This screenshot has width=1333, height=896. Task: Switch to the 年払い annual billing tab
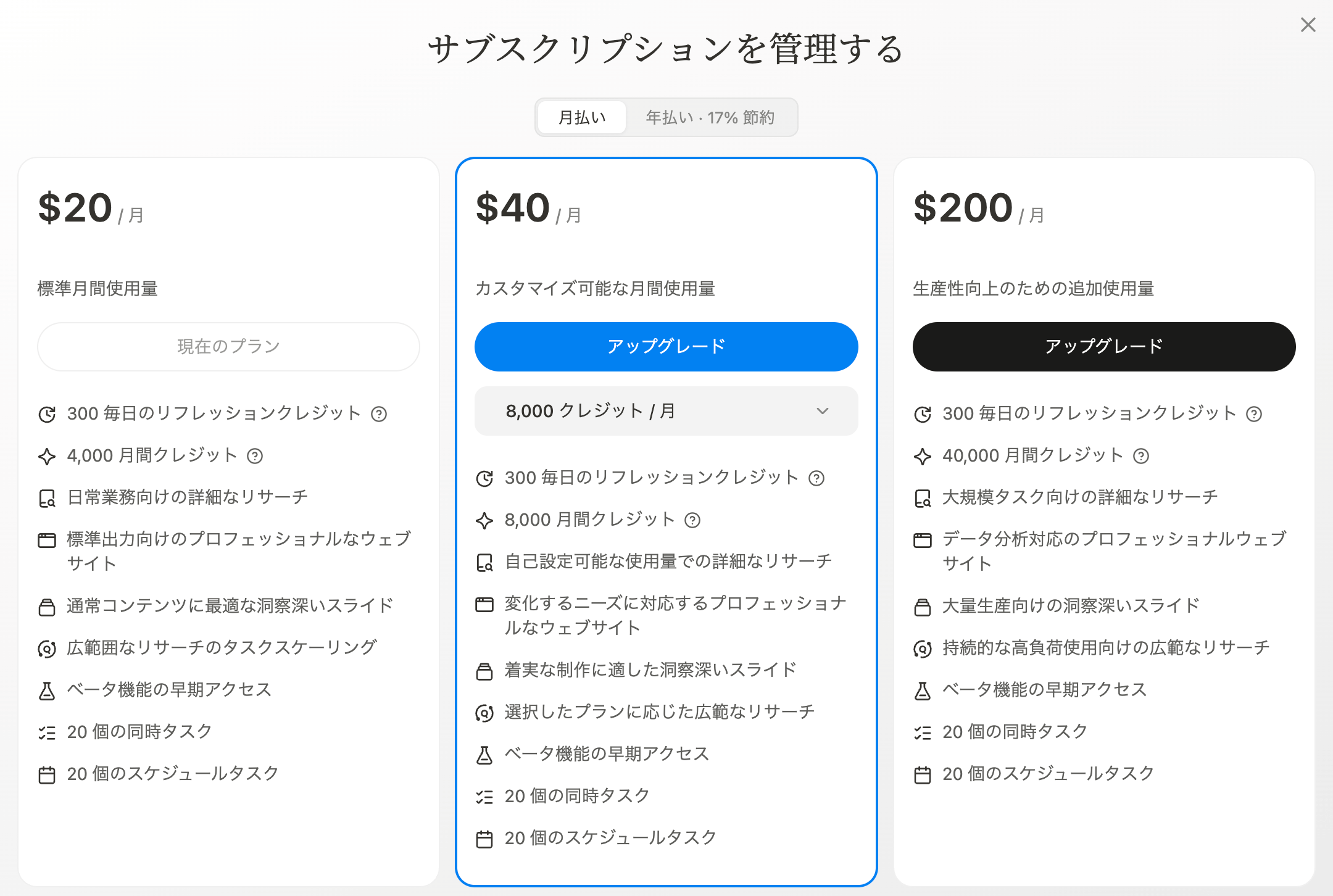pos(710,117)
